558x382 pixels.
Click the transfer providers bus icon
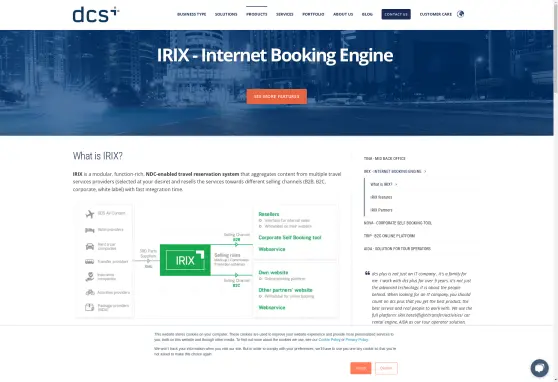tap(90, 262)
